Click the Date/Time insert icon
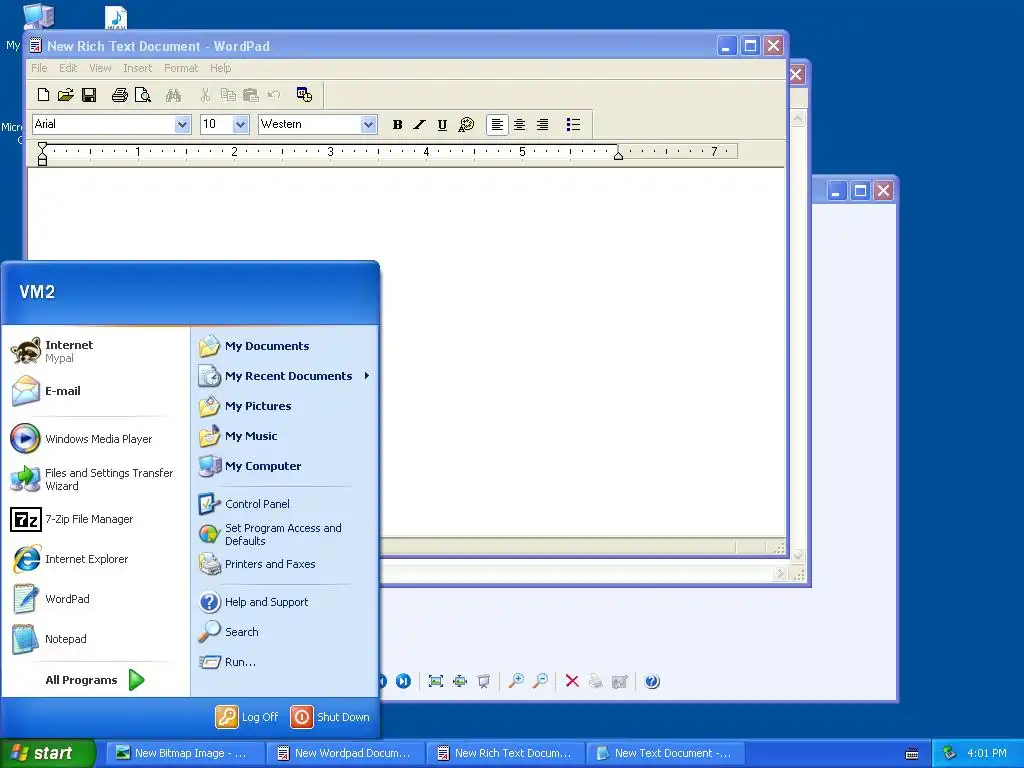This screenshot has height=768, width=1024. [x=304, y=95]
